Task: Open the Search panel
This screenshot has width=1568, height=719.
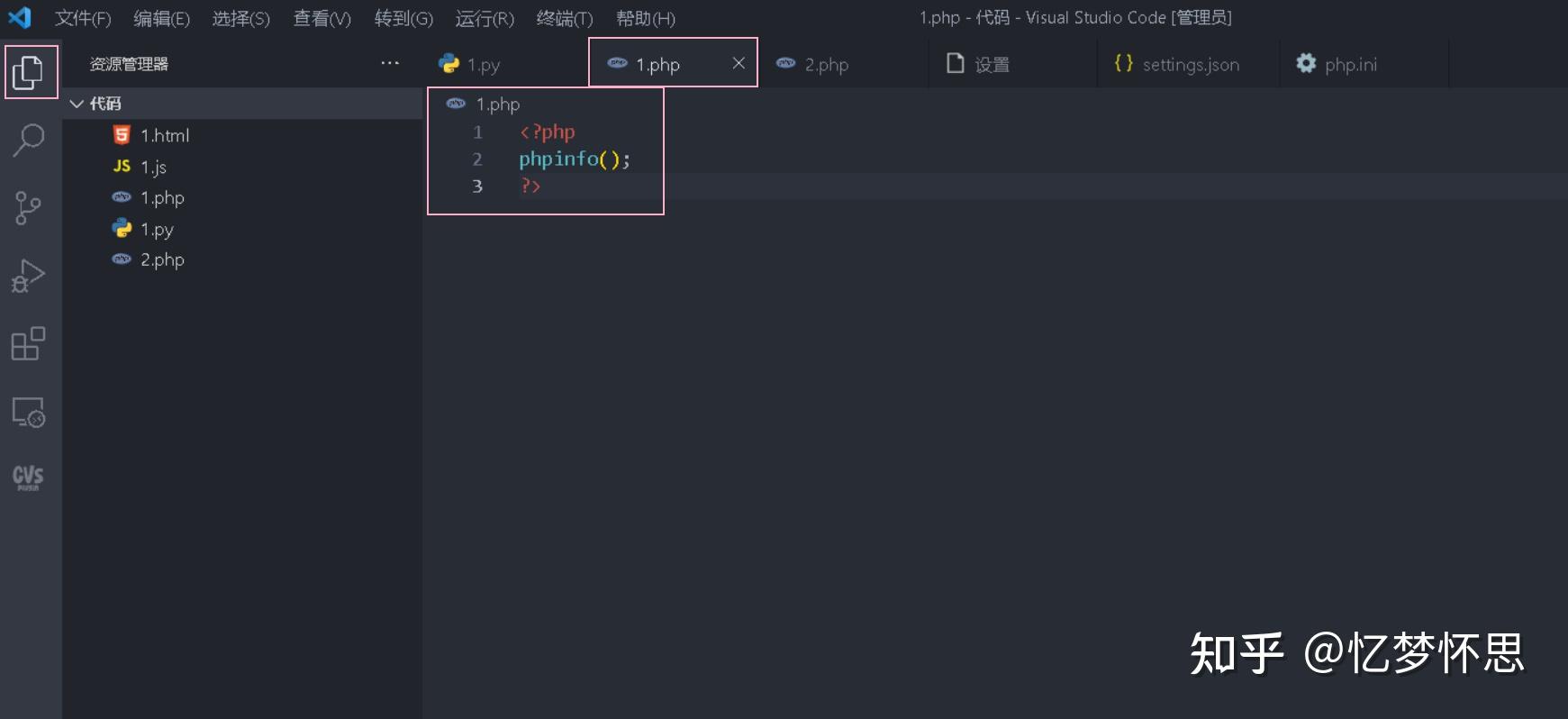Action: [30, 141]
